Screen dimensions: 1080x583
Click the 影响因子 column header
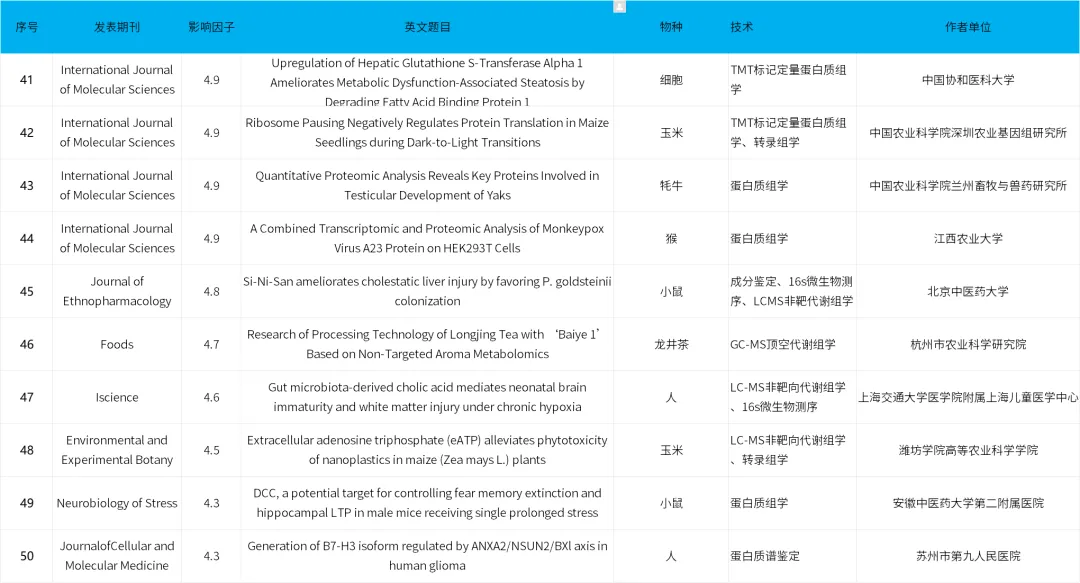coord(211,27)
